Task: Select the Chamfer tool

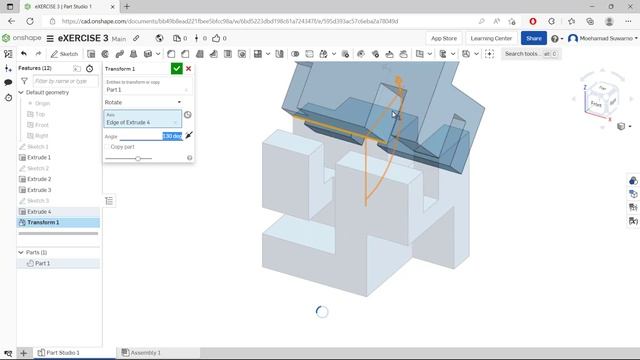Action: [185, 54]
